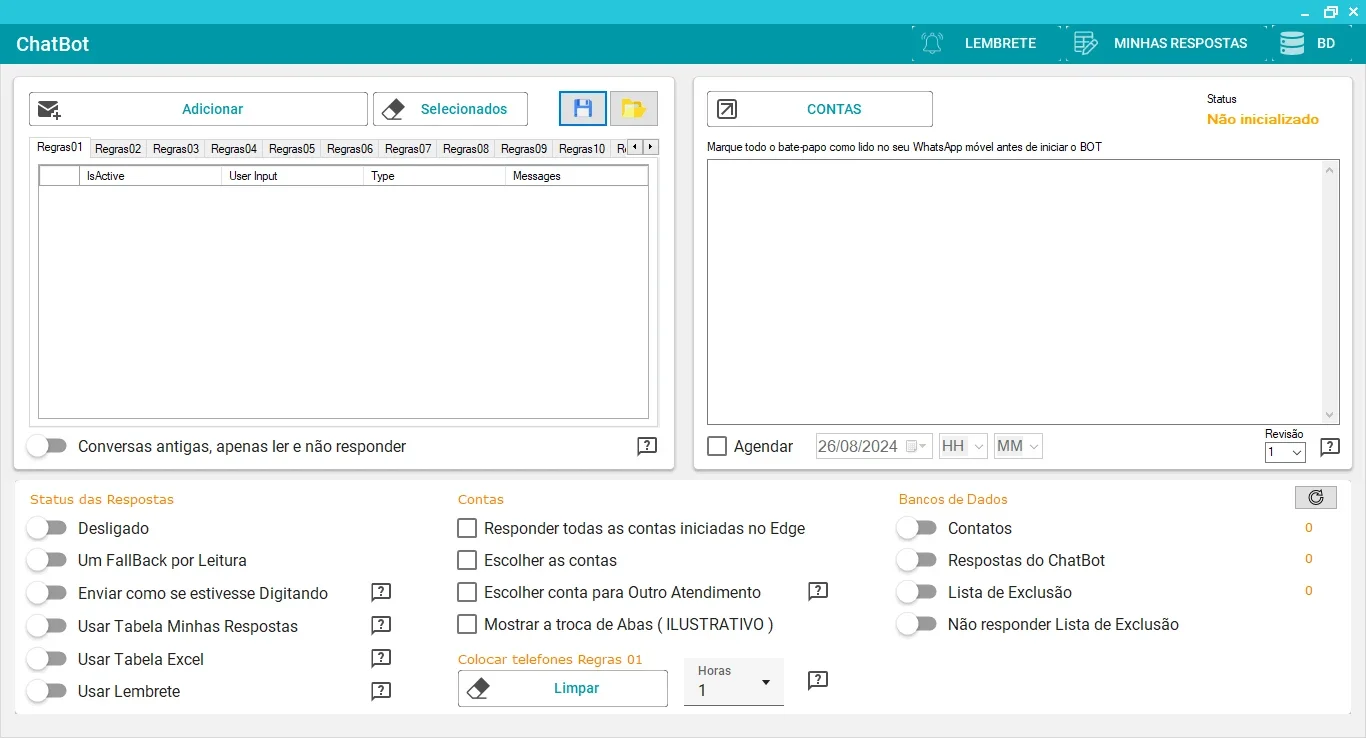
Task: Toggle Usar Lembrete switch
Action: coord(46,691)
